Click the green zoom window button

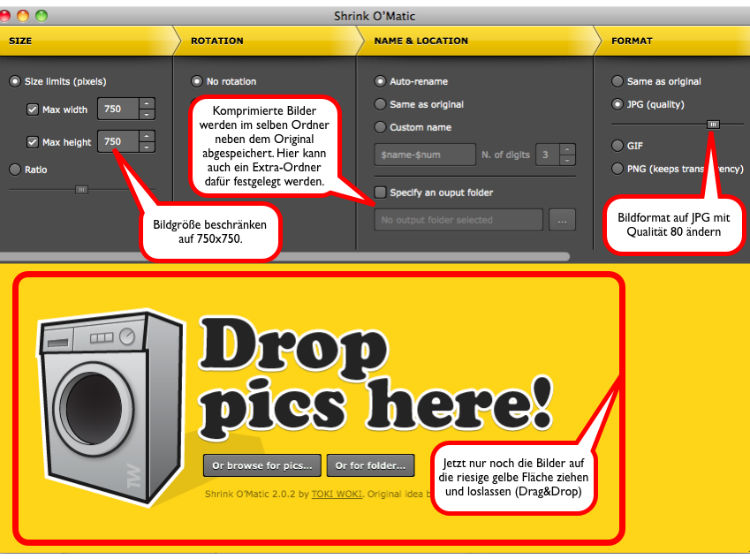pos(42,16)
